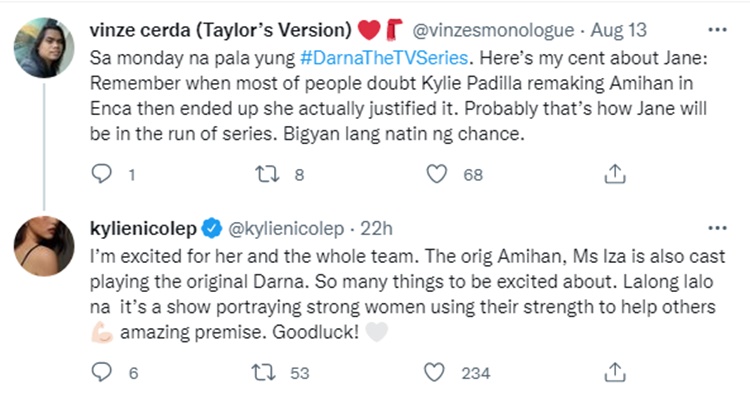Open the #DarnaTheTVSeries hashtag
The width and height of the screenshot is (750, 398).
click(384, 58)
